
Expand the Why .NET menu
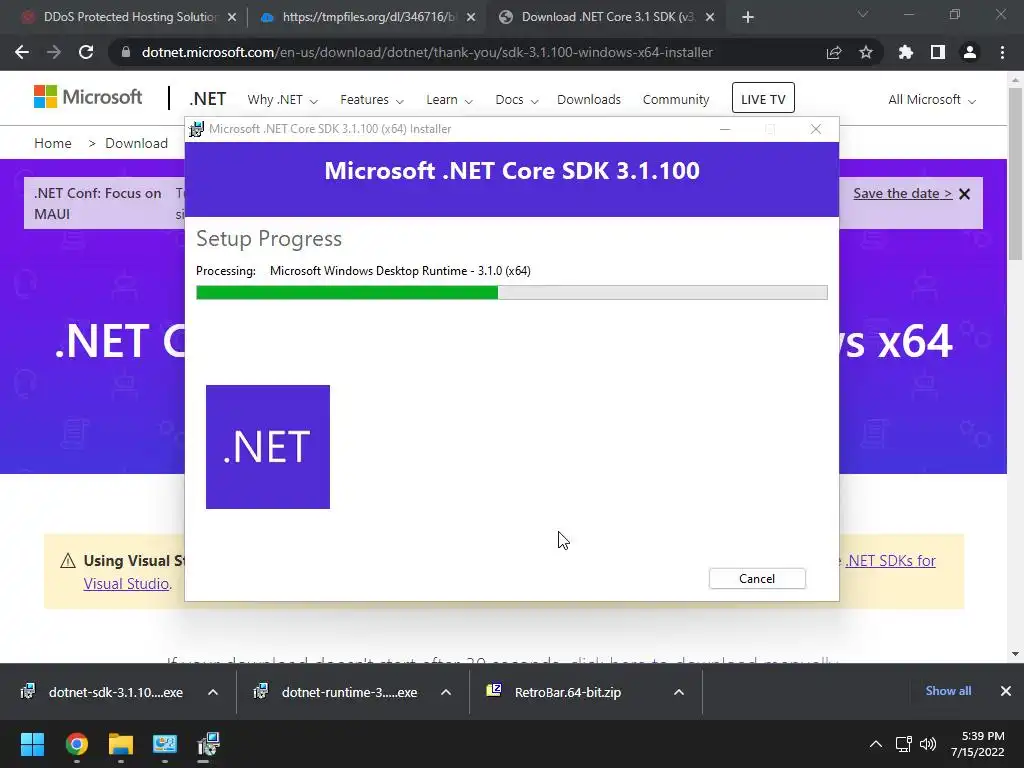(x=282, y=100)
